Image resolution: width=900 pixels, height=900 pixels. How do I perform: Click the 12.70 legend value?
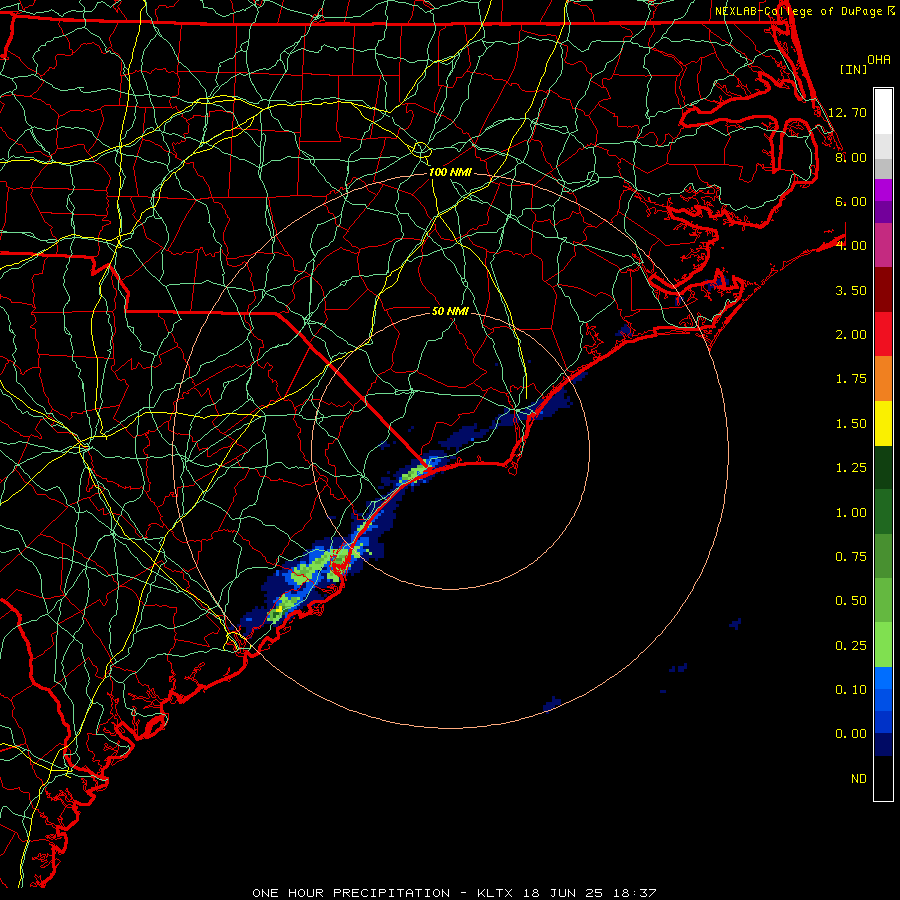pyautogui.click(x=847, y=112)
